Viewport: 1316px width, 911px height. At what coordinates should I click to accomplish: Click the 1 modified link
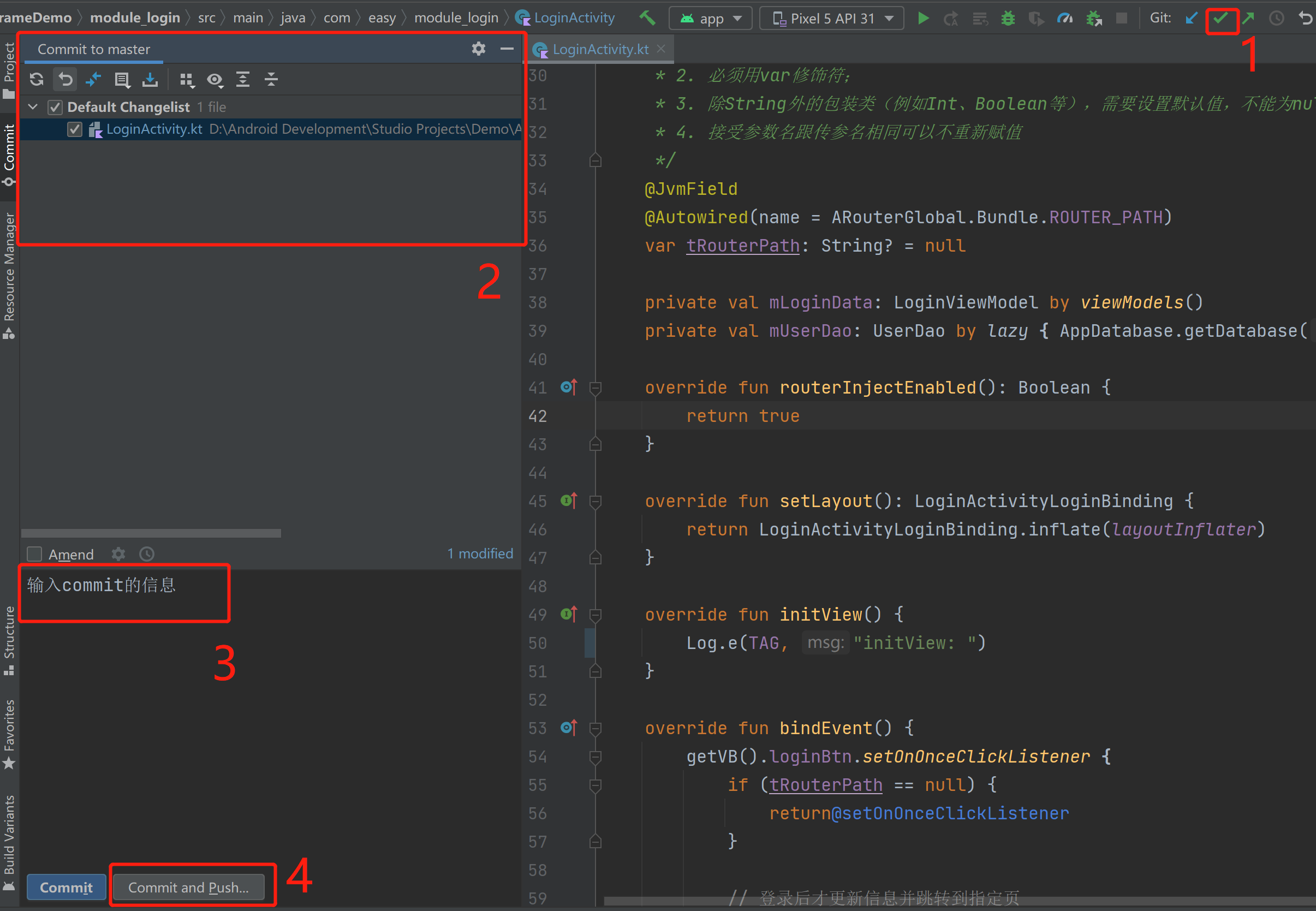[x=480, y=553]
